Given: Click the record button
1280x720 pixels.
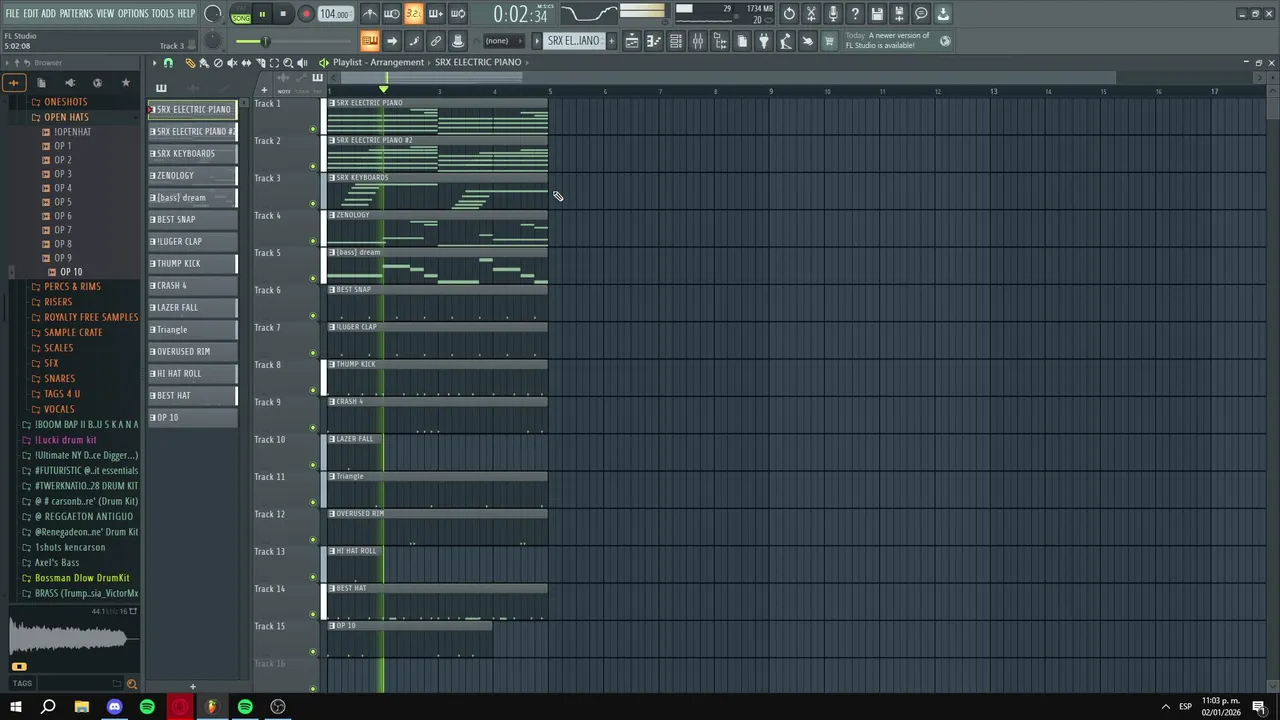Looking at the screenshot, I should [306, 14].
